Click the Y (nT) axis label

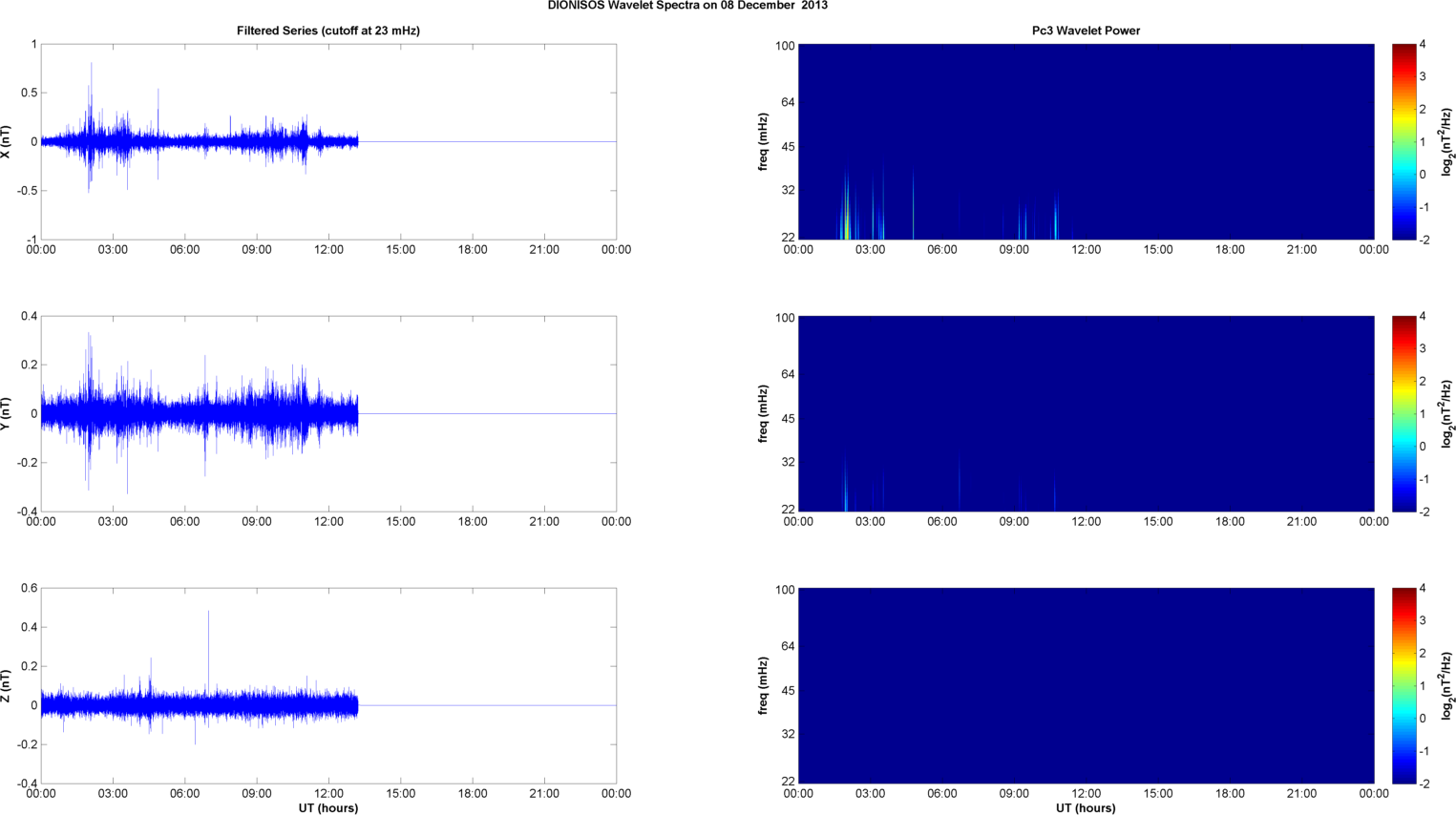pos(7,413)
